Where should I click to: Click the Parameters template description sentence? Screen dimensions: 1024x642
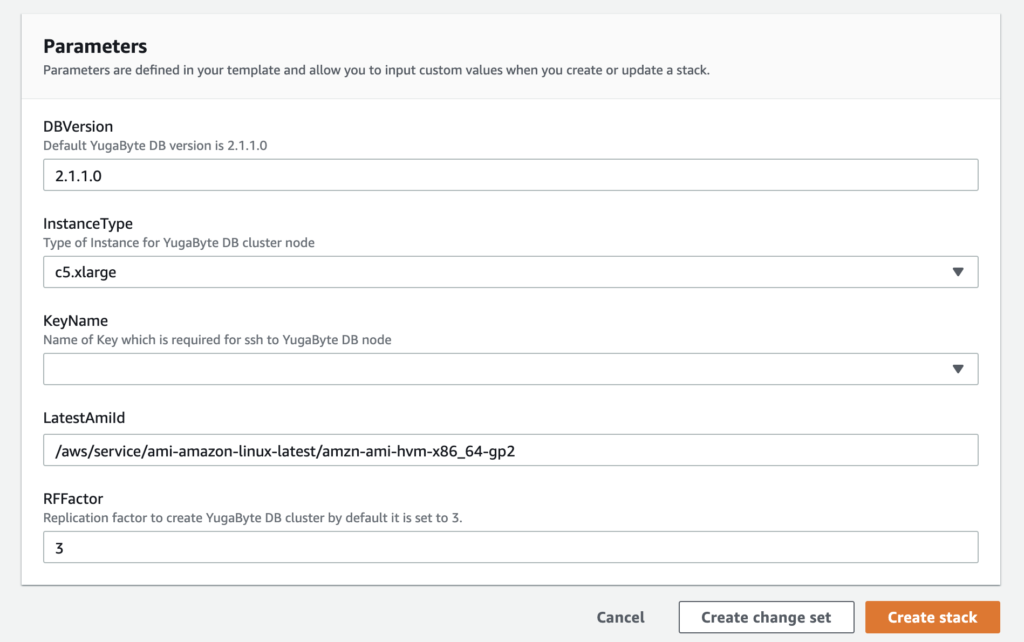click(x=376, y=71)
